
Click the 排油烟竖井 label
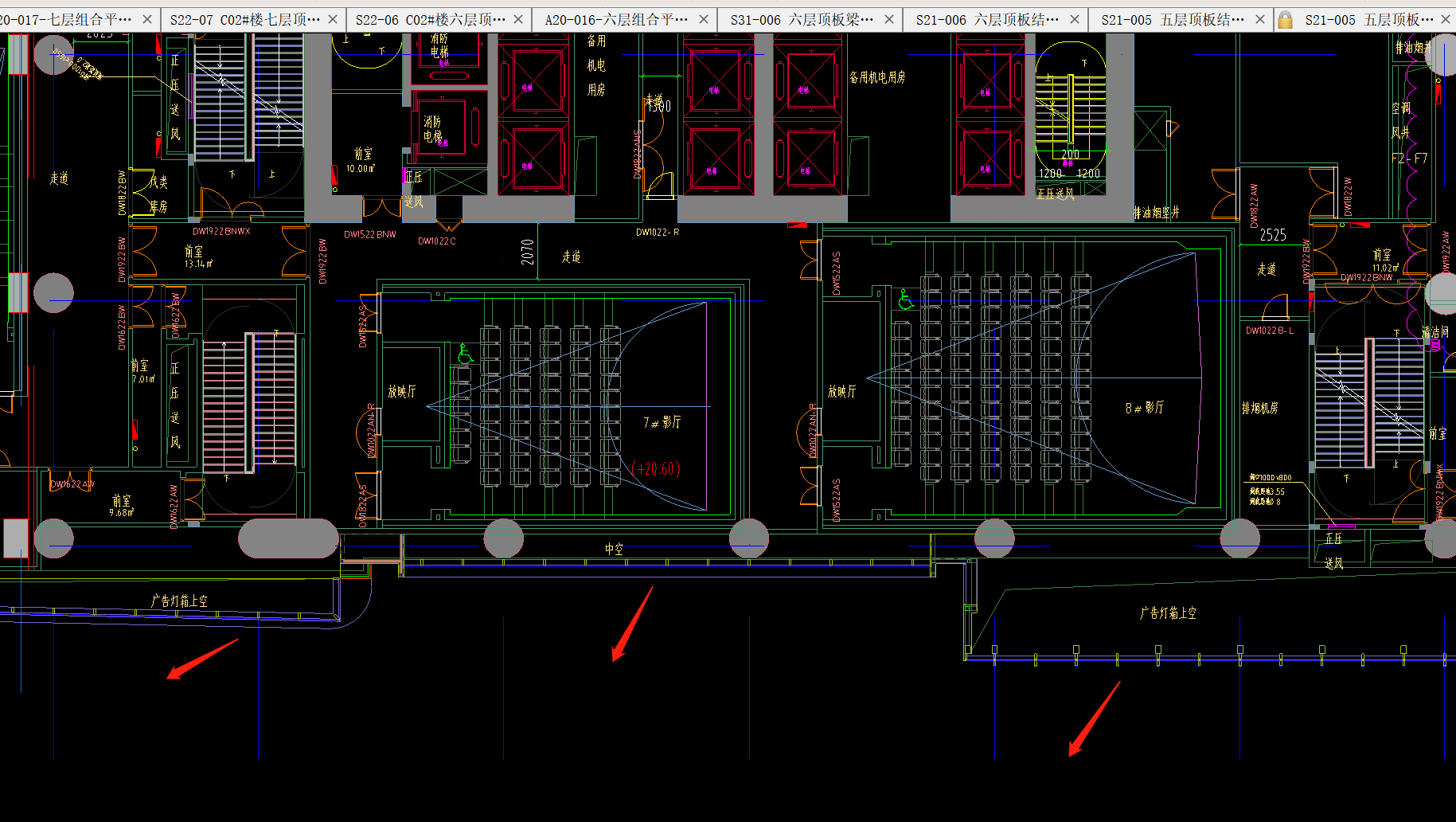pyautogui.click(x=1157, y=213)
